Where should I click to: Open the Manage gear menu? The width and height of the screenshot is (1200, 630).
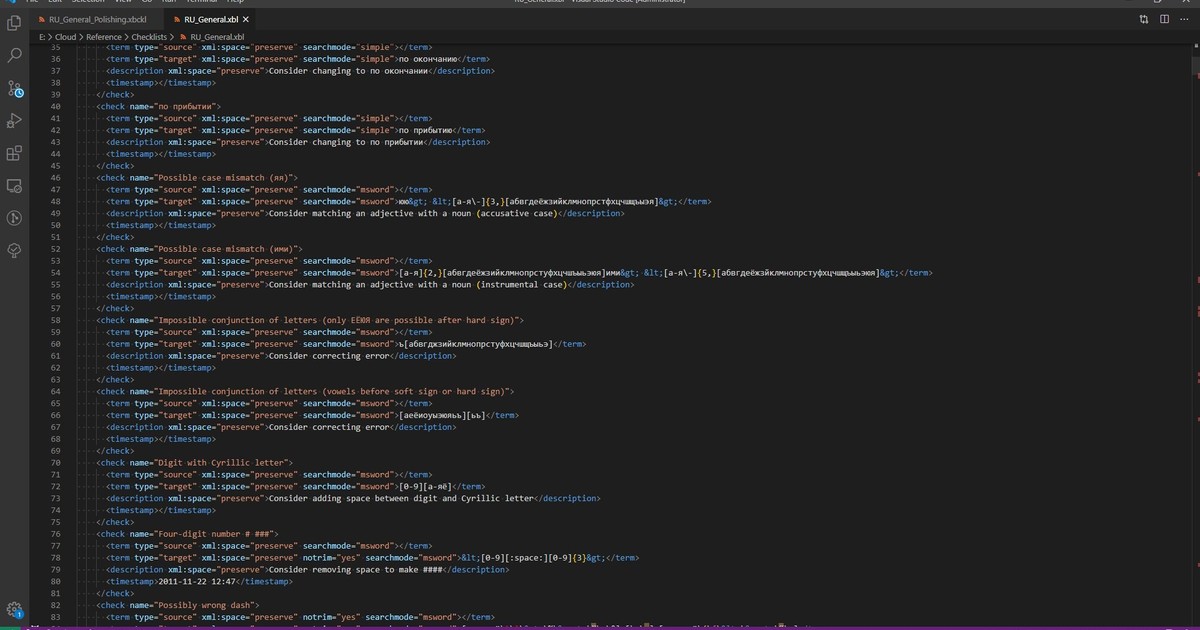coord(15,609)
